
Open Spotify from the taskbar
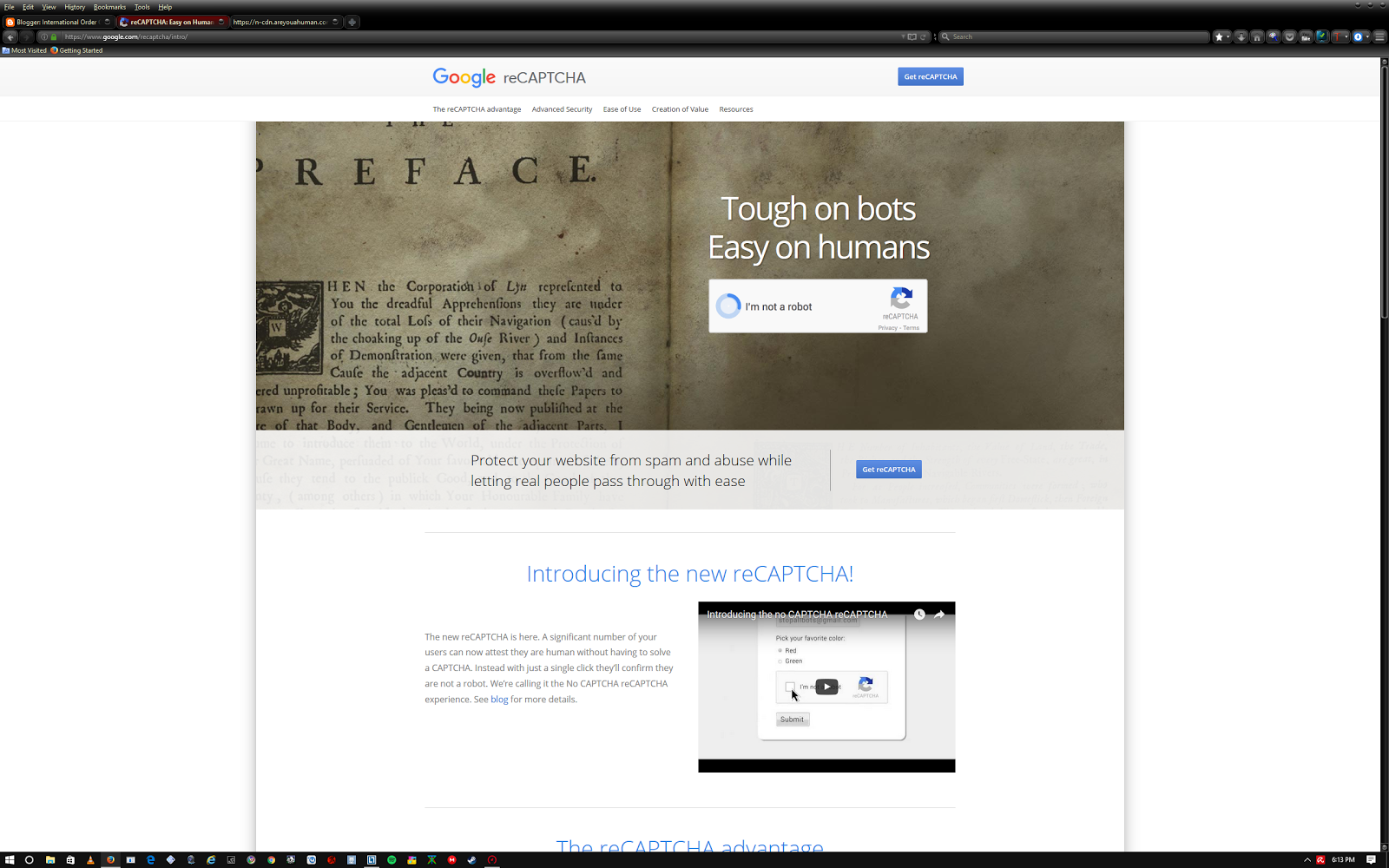392,860
